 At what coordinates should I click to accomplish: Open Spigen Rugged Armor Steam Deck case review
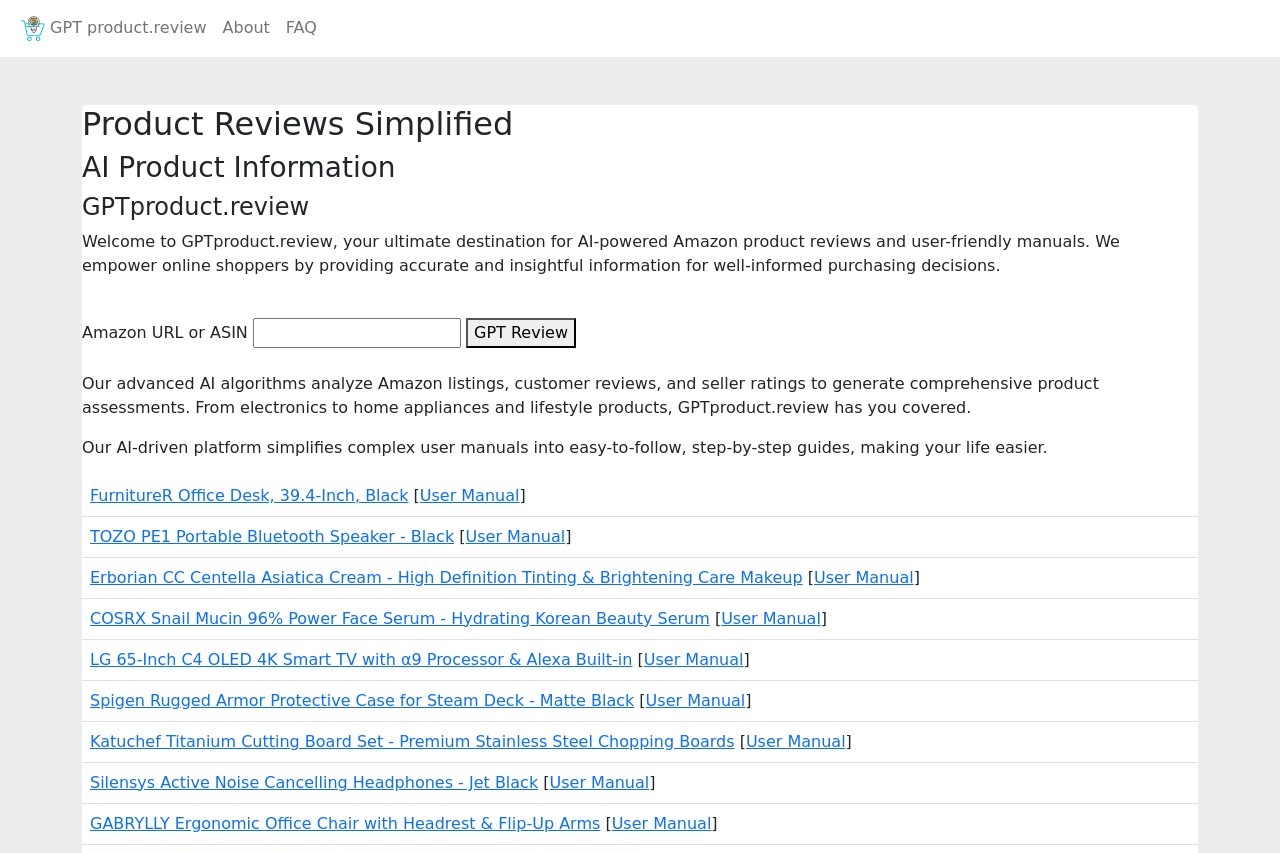(x=362, y=701)
